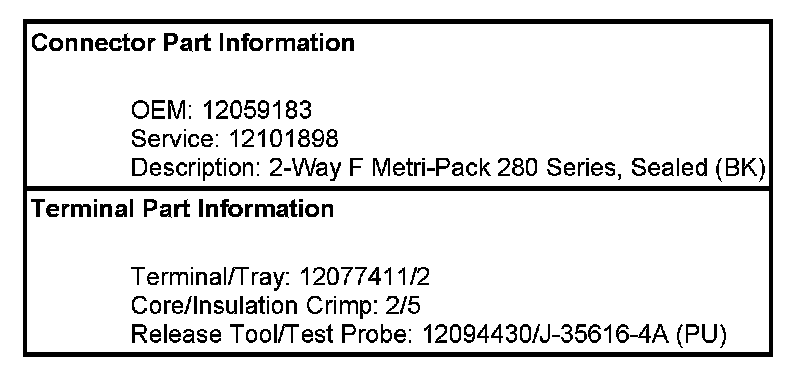The height and width of the screenshot is (372, 800).
Task: Click the Terminal Part Information heading
Action: point(183,209)
